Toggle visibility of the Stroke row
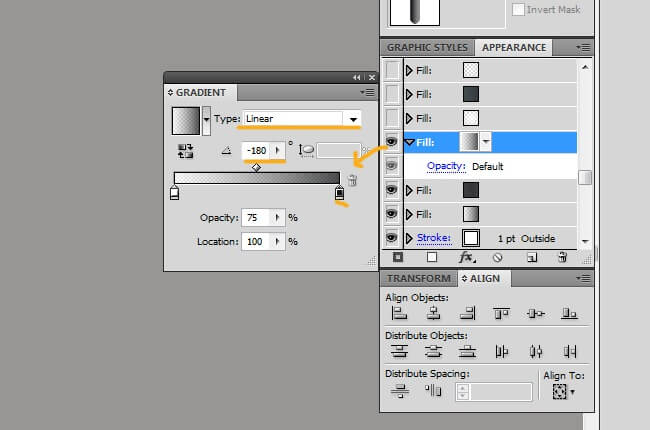 [392, 238]
